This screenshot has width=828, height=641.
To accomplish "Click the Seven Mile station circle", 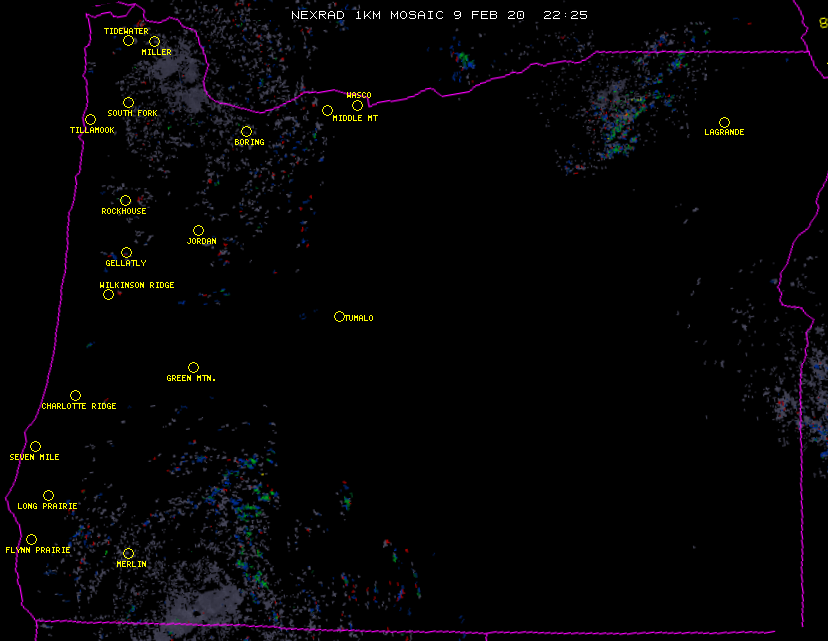I will click(x=35, y=446).
